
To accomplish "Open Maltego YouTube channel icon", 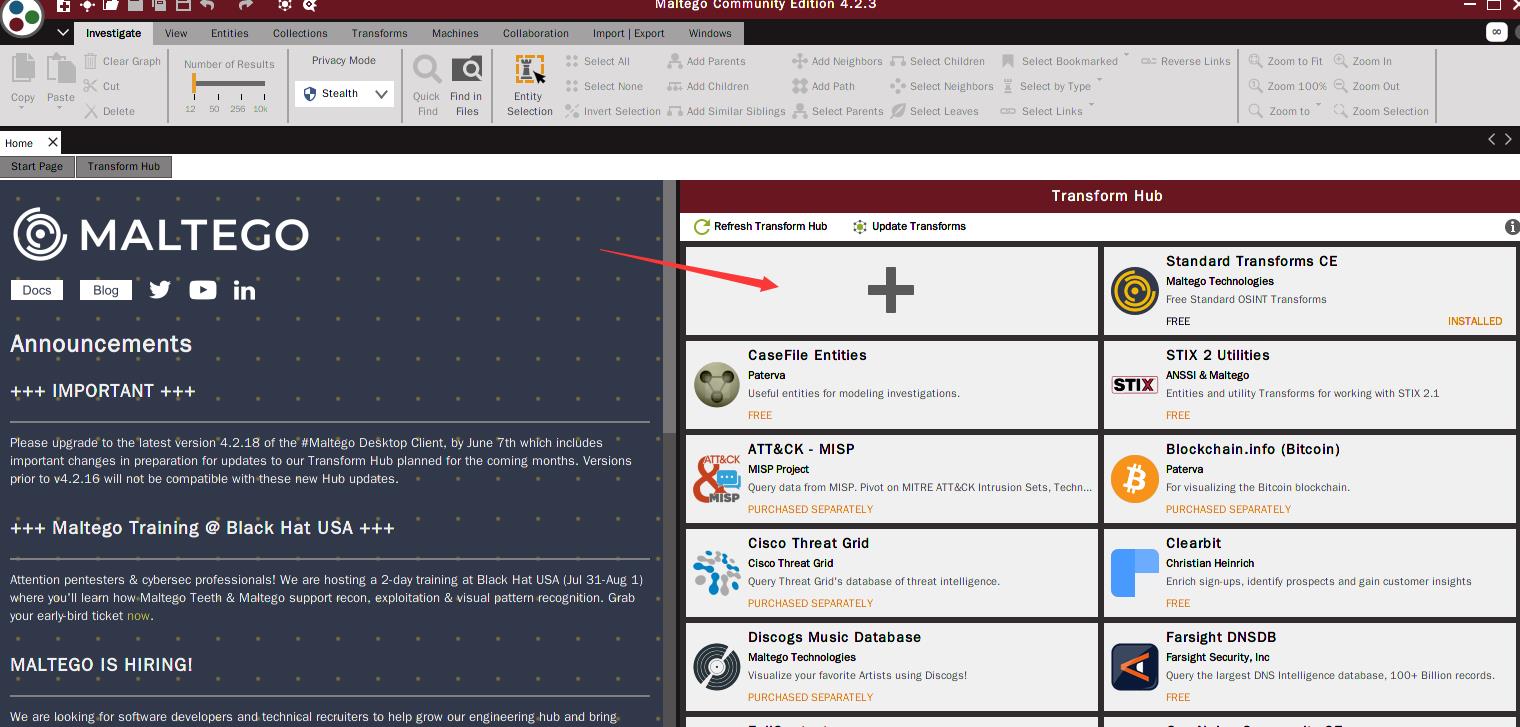I will 203,290.
